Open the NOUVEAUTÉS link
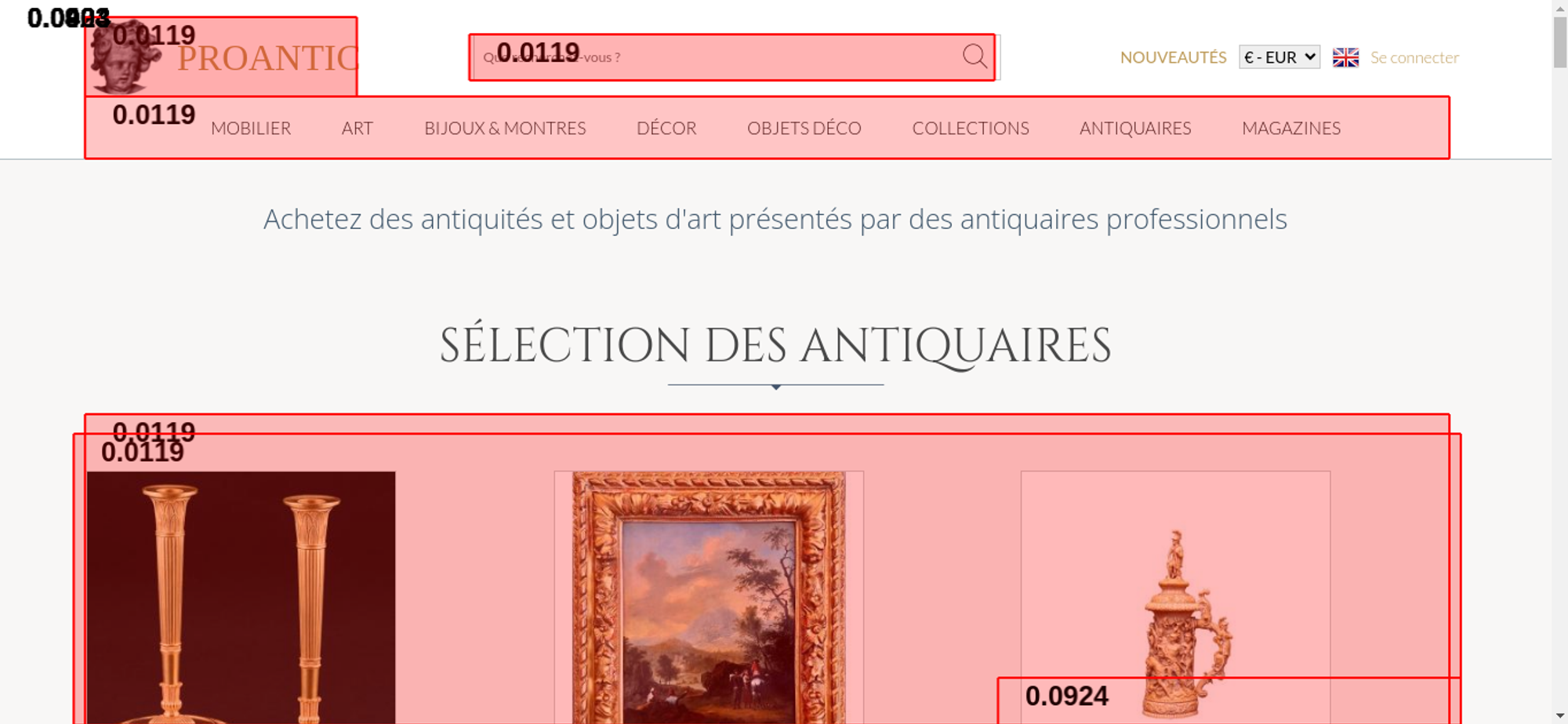This screenshot has width=1568, height=724. tap(1173, 57)
